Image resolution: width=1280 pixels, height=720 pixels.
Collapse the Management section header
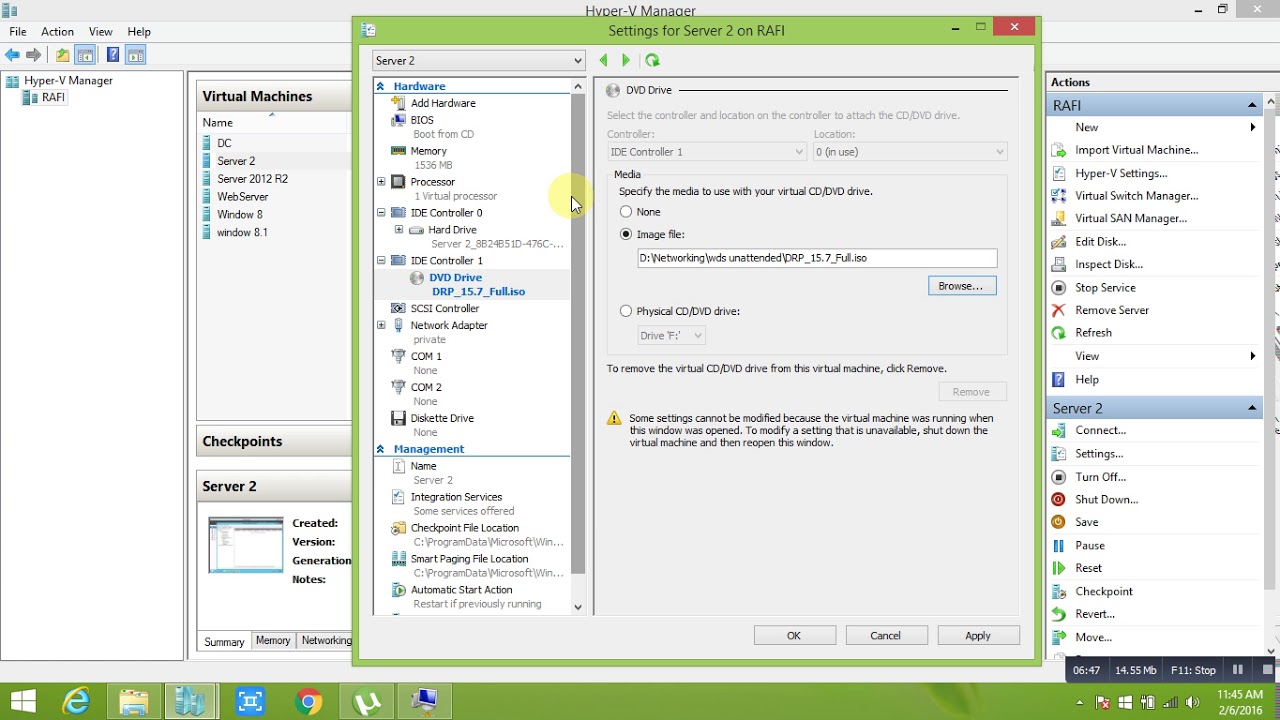(x=380, y=449)
